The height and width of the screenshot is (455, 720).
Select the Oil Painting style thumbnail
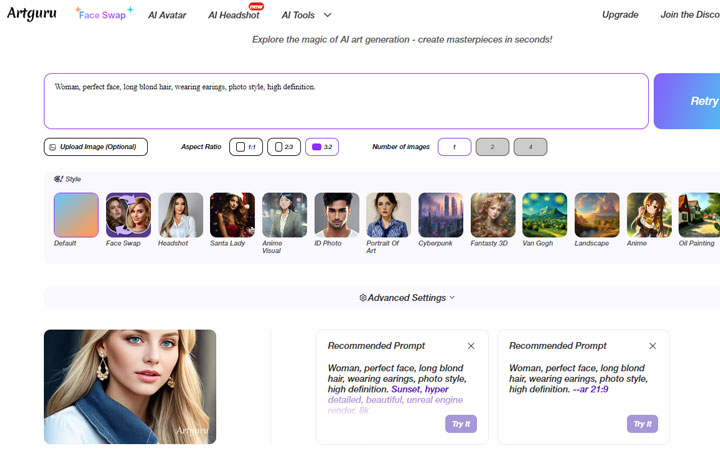point(699,215)
